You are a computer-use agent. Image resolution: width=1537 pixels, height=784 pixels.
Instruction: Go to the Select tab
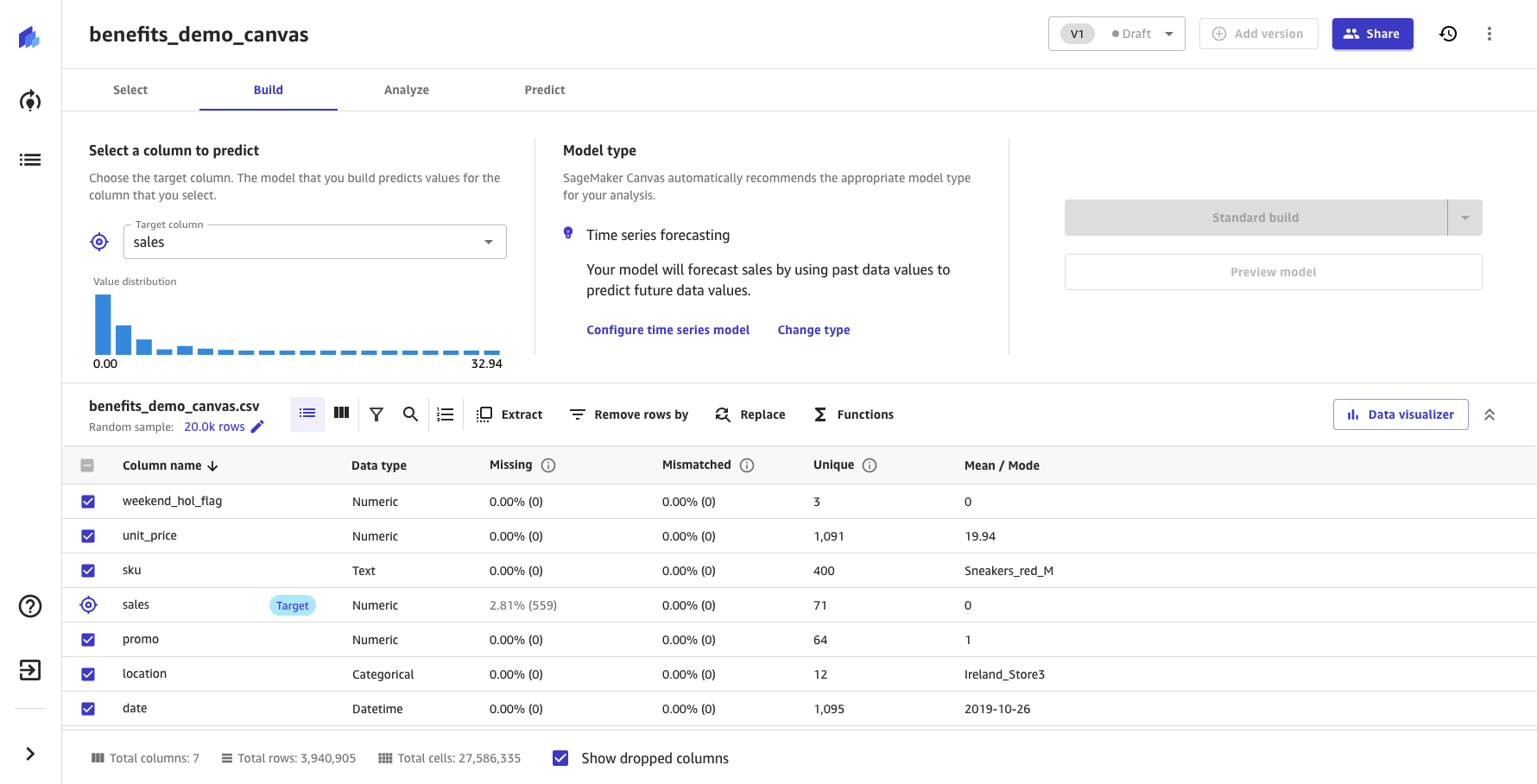[130, 90]
